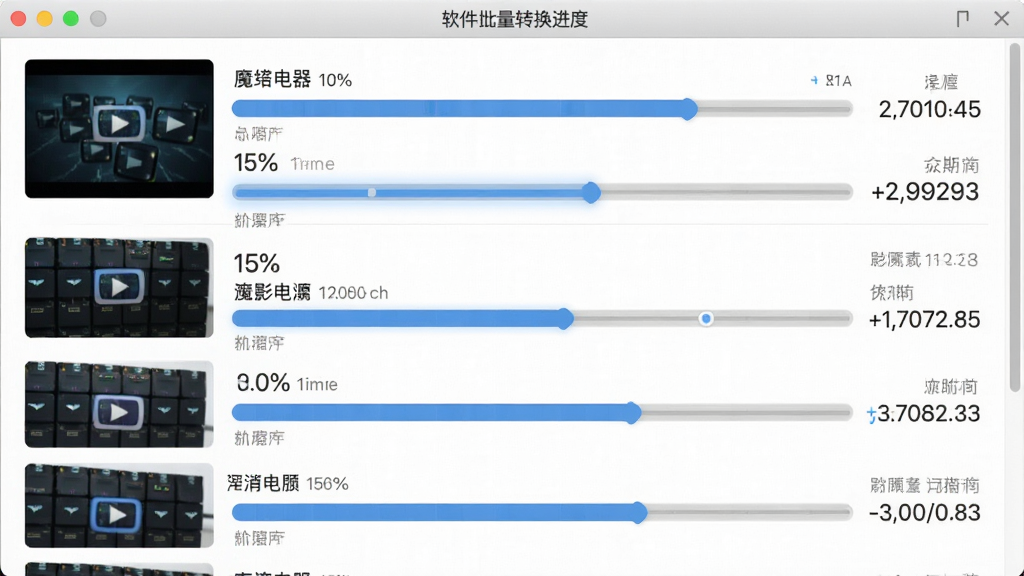
Task: Click the handle of the 12.000 ch progress slider
Action: click(x=565, y=319)
